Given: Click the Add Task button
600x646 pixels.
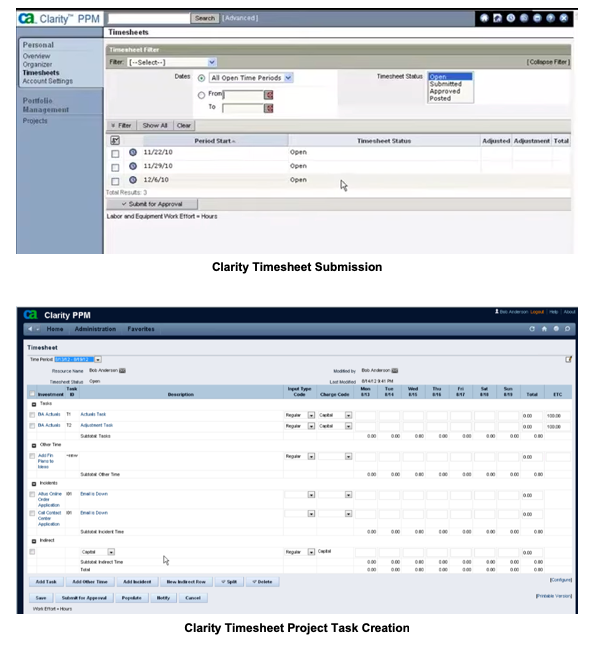Looking at the screenshot, I should point(46,582).
